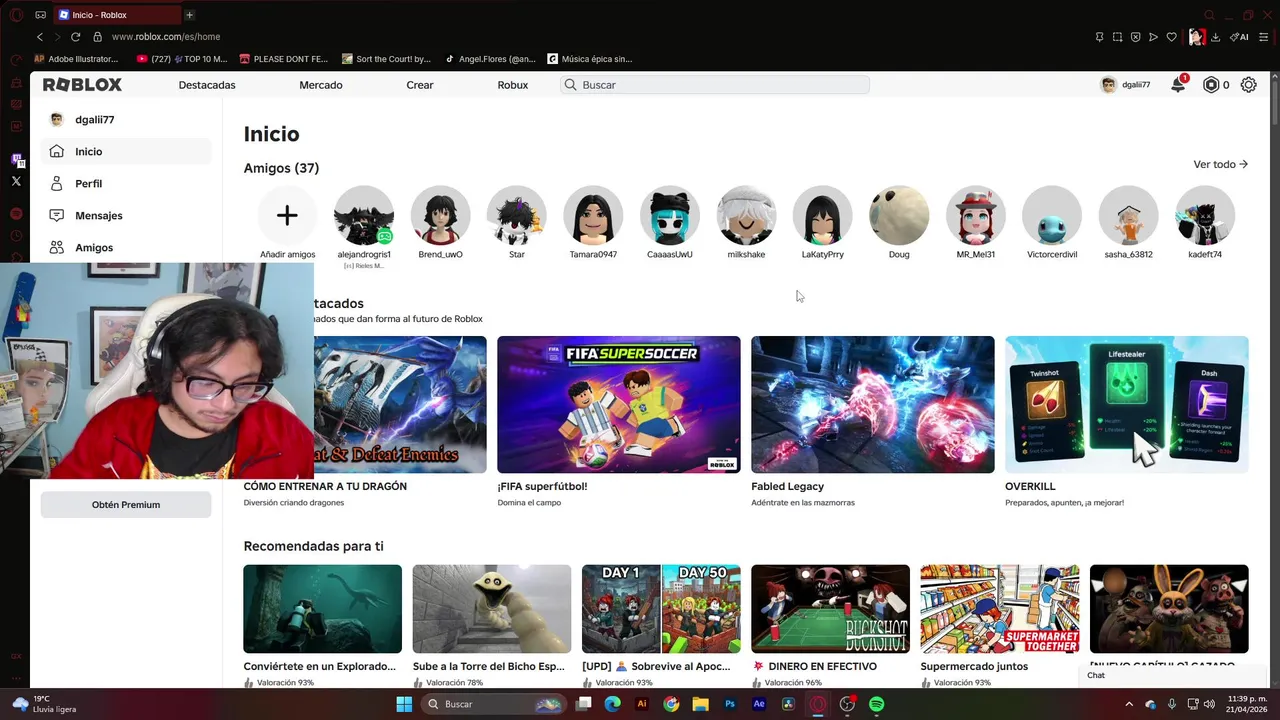This screenshot has width=1280, height=720.
Task: Open friend Brend_uwO avatar
Action: pos(440,215)
